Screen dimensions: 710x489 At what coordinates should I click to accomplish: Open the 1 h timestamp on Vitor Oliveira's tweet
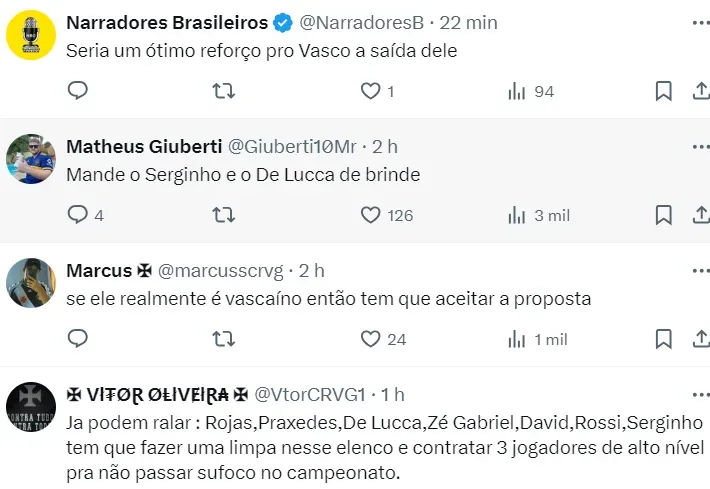[392, 394]
